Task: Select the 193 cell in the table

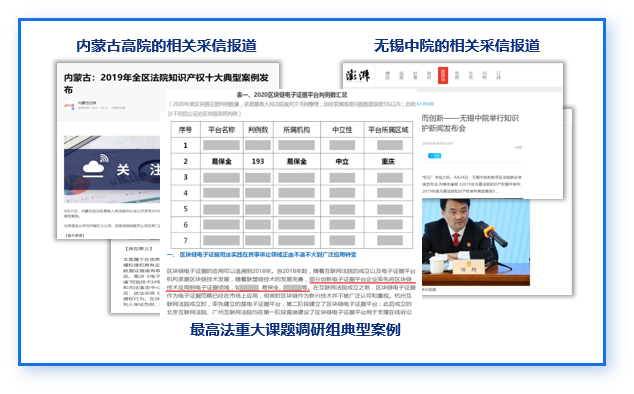Action: [x=258, y=161]
